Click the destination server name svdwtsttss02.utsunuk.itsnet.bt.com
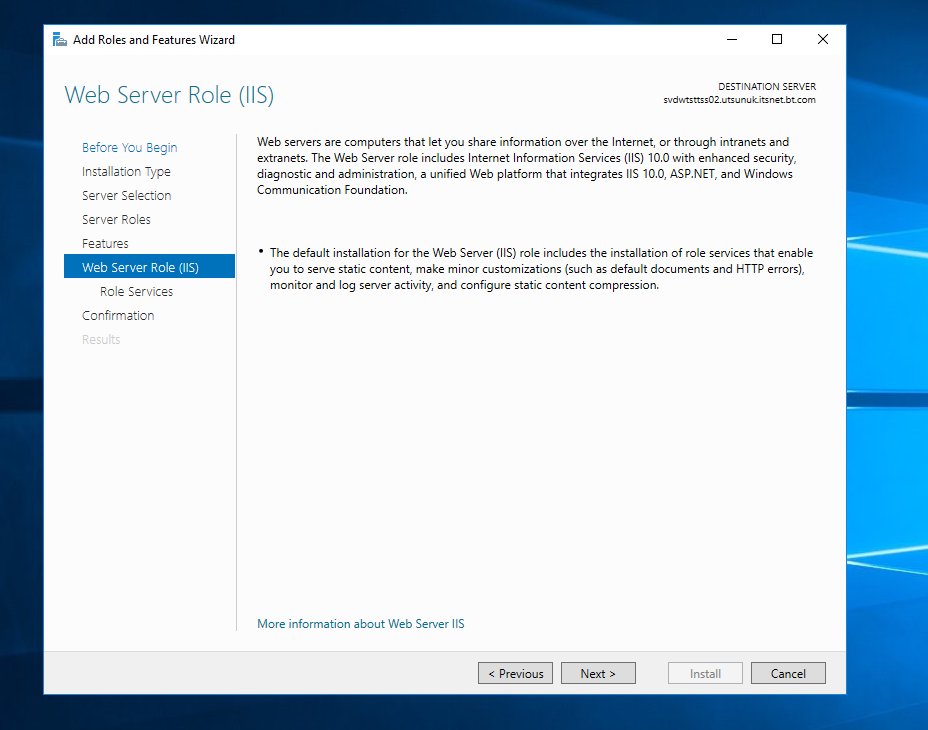Viewport: 928px width, 730px height. [739, 100]
